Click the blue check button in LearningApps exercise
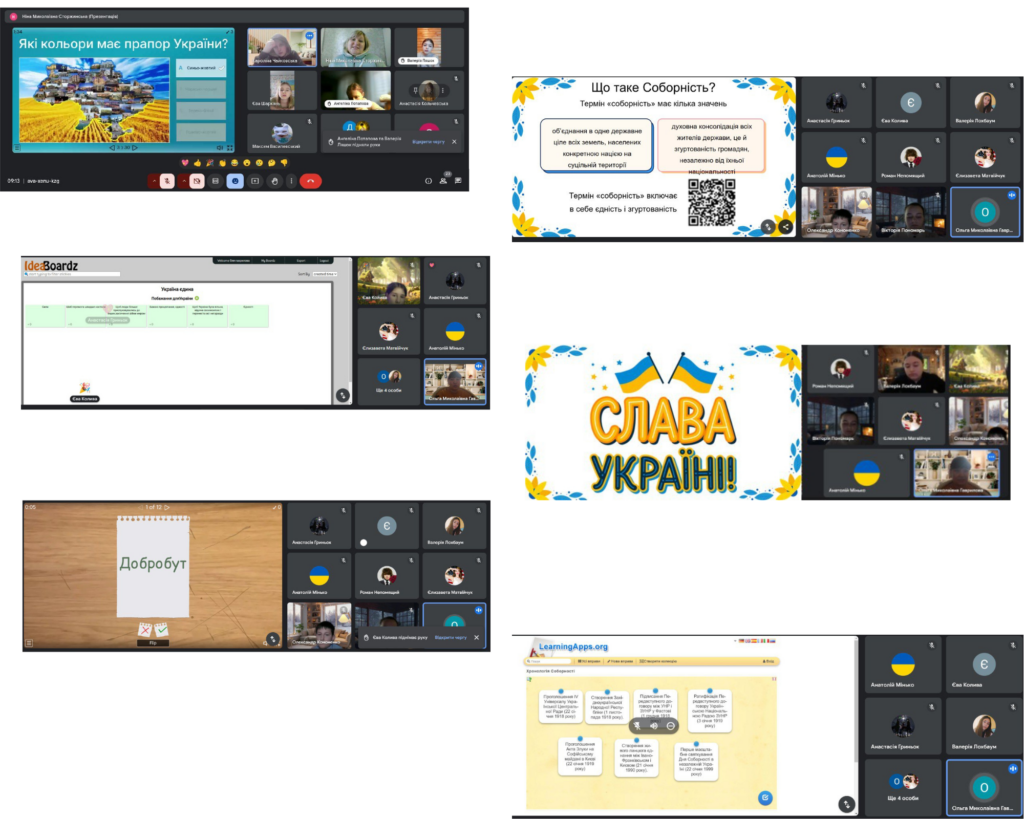This screenshot has width=1024, height=819. [x=765, y=797]
